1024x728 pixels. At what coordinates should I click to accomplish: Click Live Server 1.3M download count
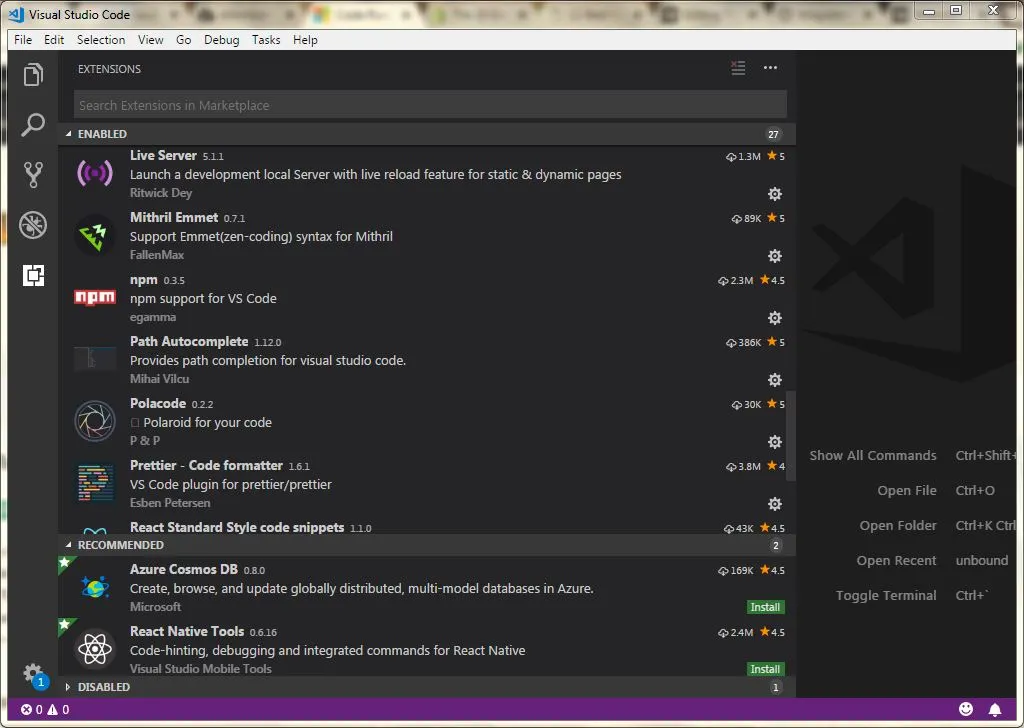pyautogui.click(x=743, y=157)
